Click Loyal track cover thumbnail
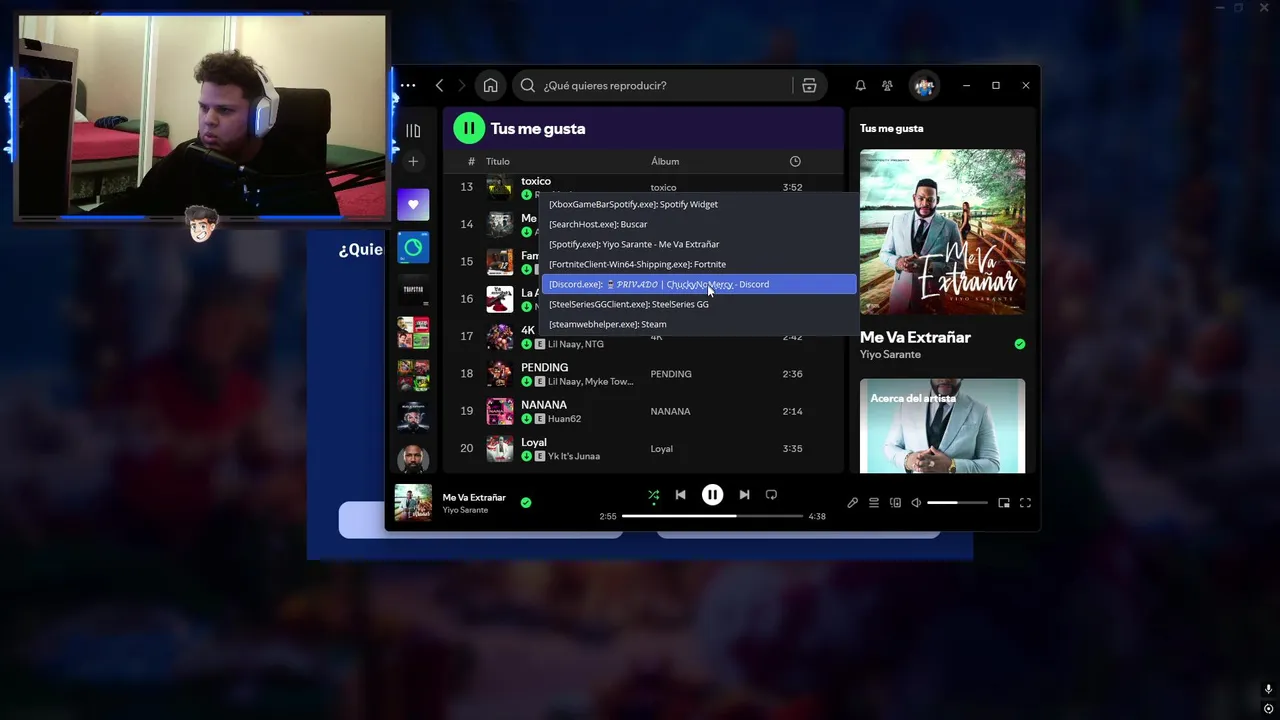The width and height of the screenshot is (1280, 720). coord(499,448)
